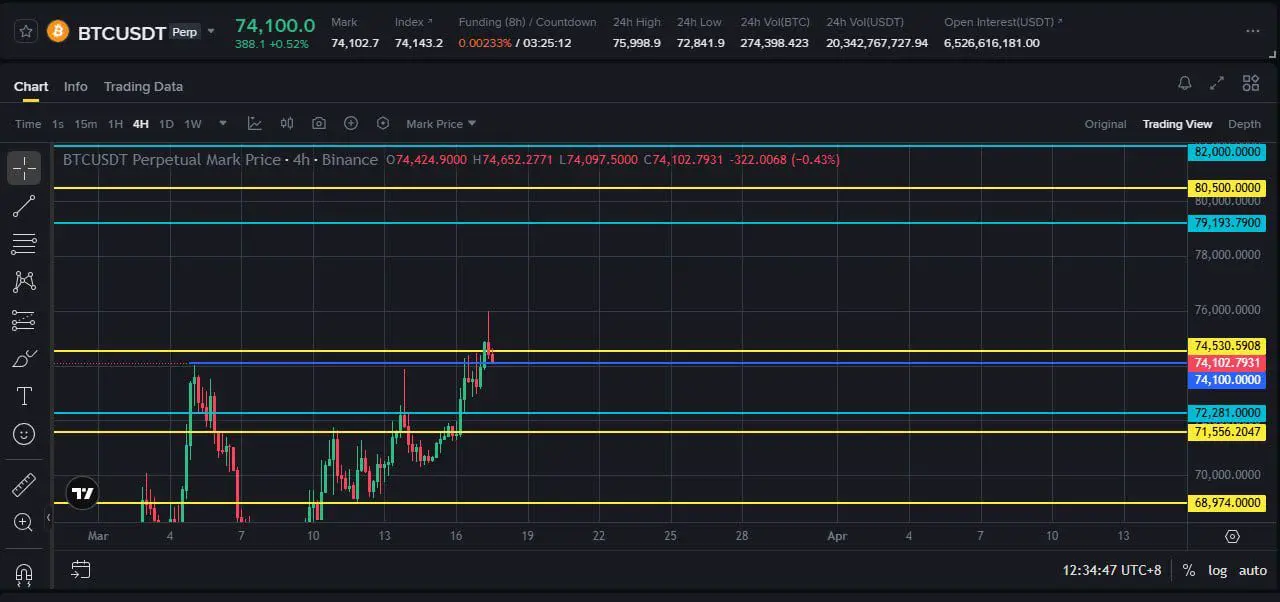Open the emoji icons tool

tap(24, 434)
